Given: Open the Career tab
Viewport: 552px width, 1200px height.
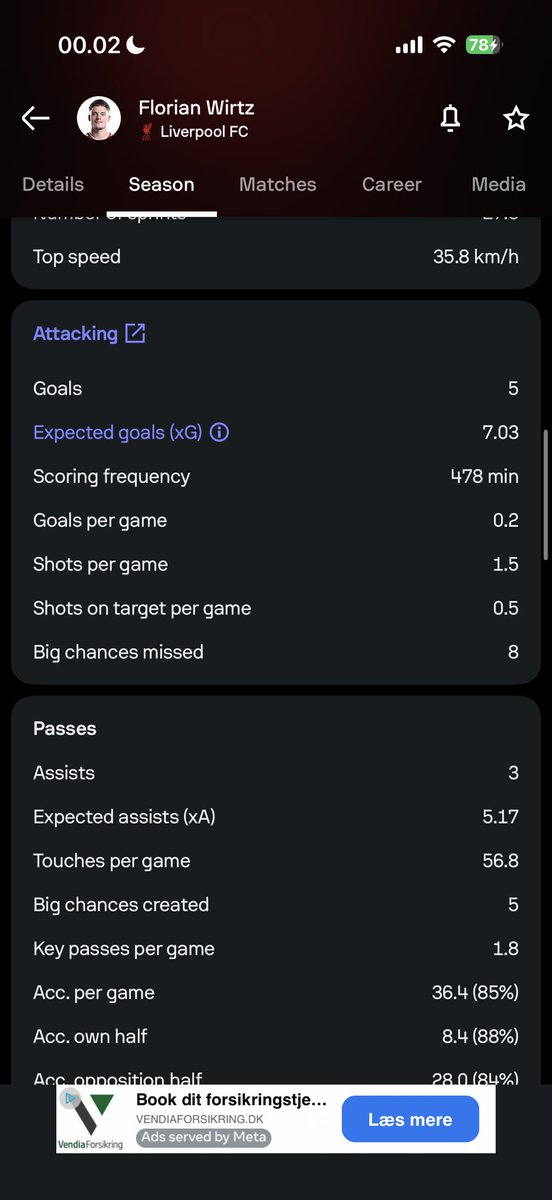Looking at the screenshot, I should pyautogui.click(x=392, y=184).
